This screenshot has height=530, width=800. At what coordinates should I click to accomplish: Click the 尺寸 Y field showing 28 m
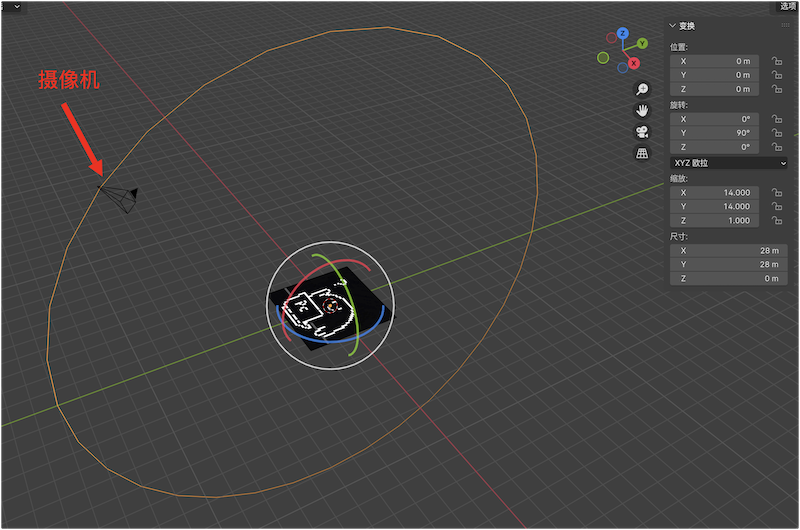(729, 265)
